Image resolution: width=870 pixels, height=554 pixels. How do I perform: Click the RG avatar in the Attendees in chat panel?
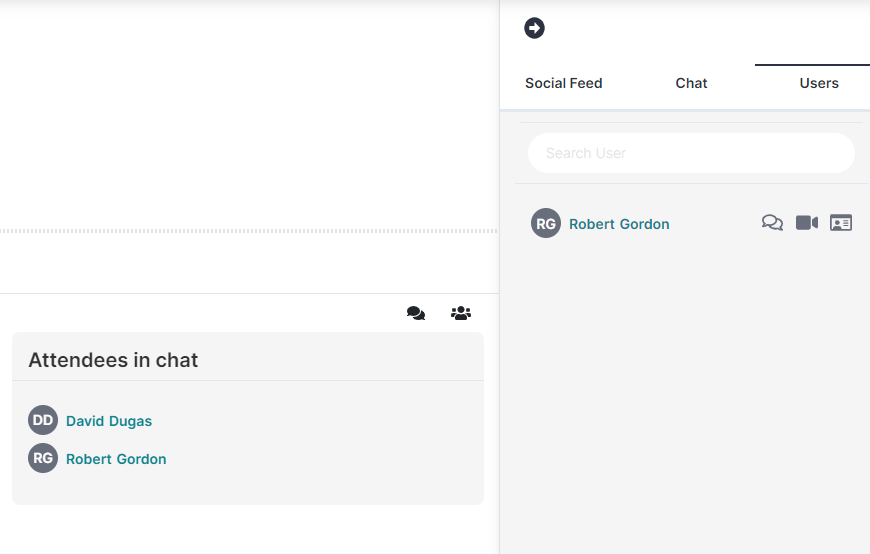click(x=43, y=459)
